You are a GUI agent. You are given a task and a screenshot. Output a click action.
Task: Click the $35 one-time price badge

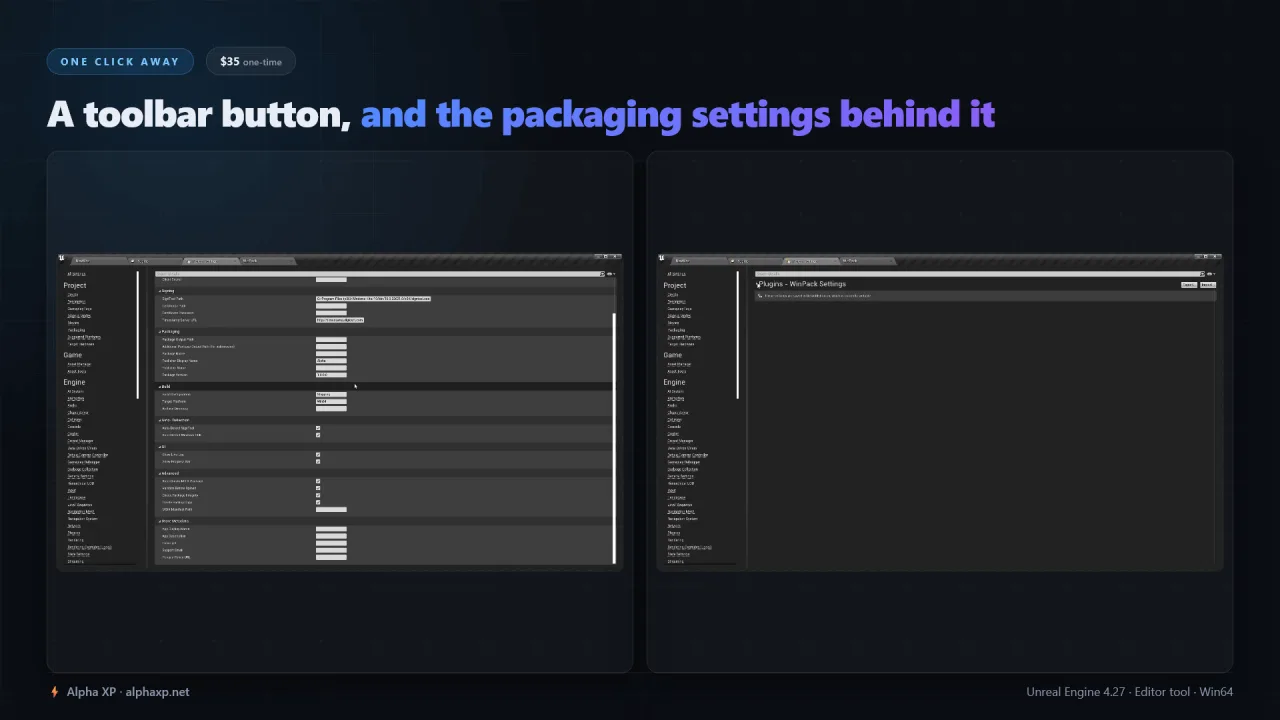click(251, 62)
